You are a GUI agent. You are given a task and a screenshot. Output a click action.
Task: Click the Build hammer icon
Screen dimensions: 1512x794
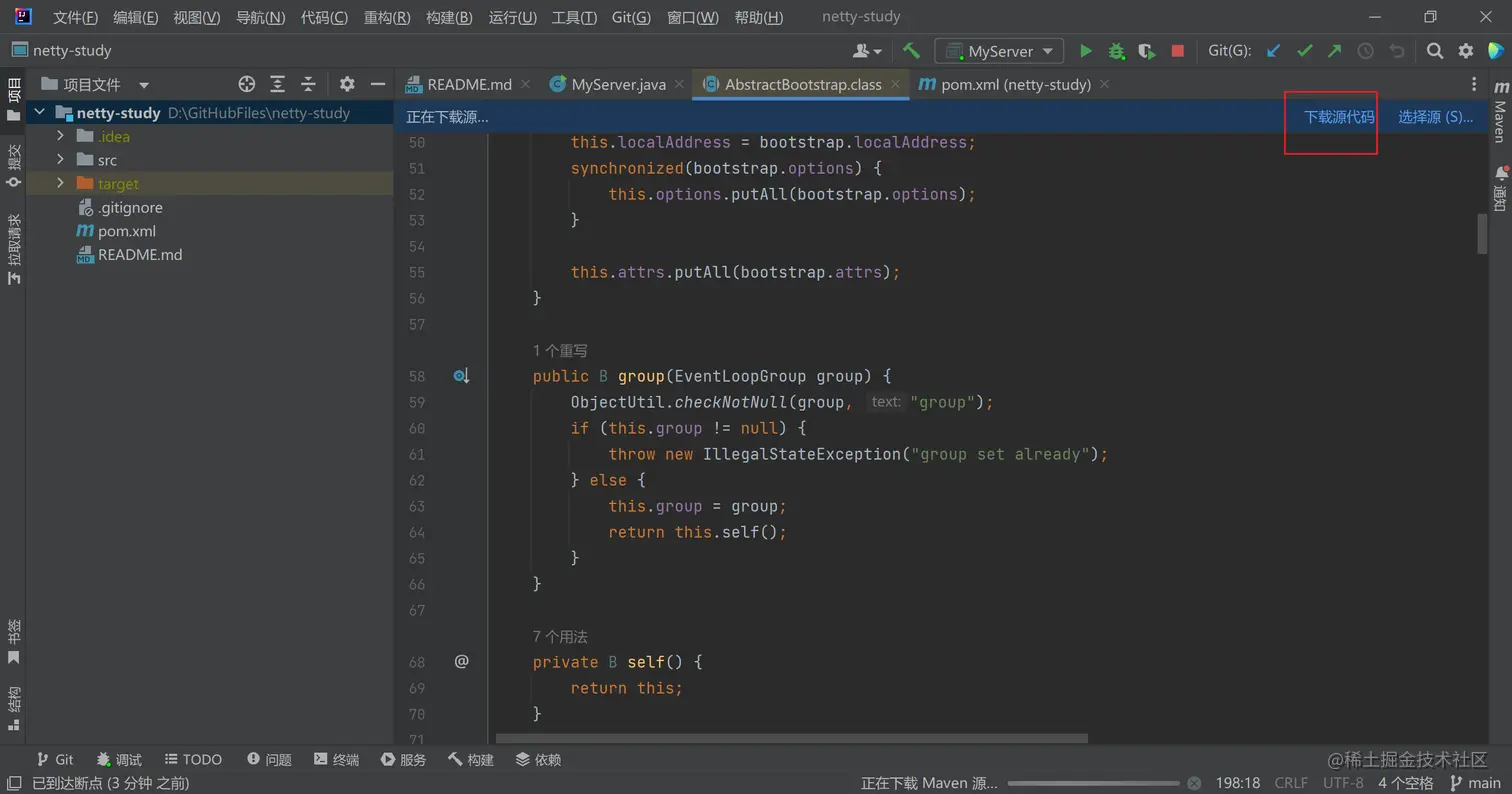coord(911,51)
